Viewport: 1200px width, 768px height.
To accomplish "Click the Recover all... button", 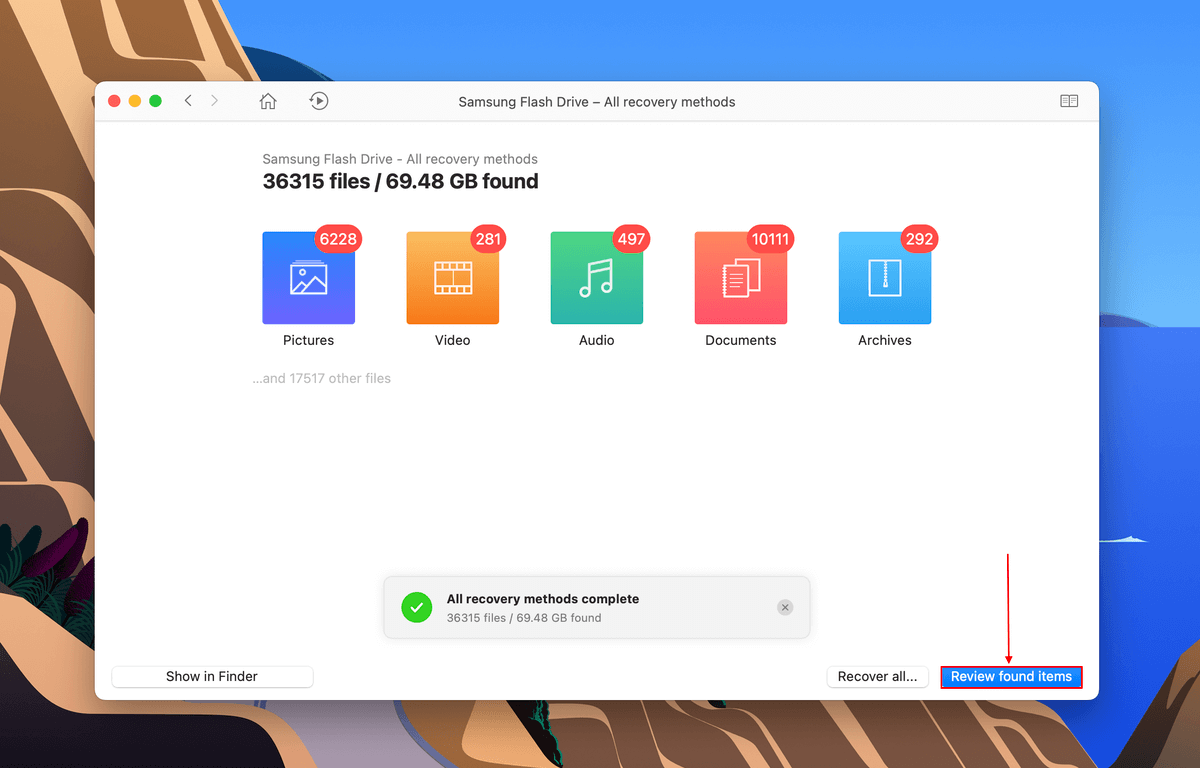I will [878, 677].
